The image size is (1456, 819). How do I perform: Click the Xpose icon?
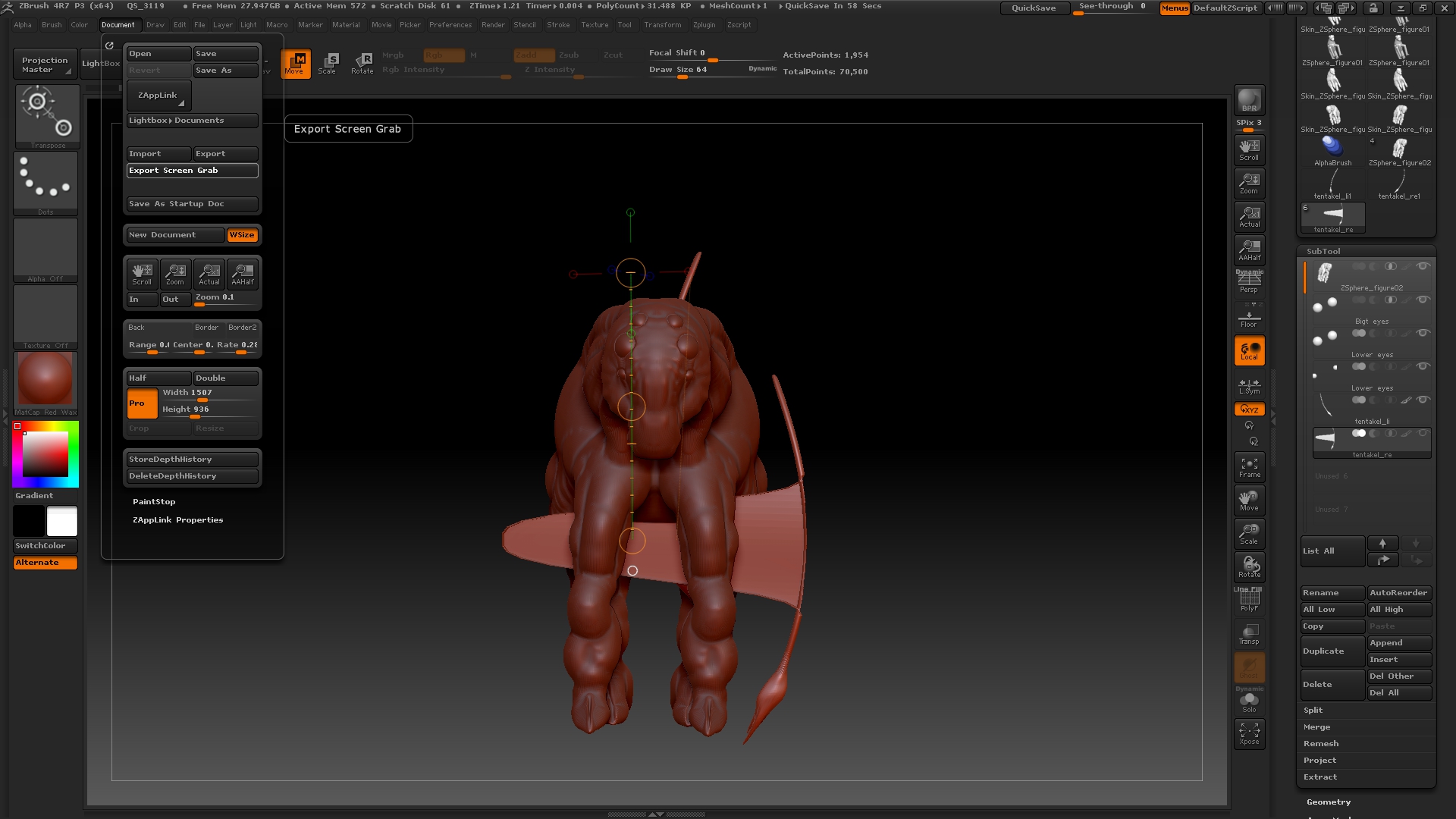(1249, 734)
